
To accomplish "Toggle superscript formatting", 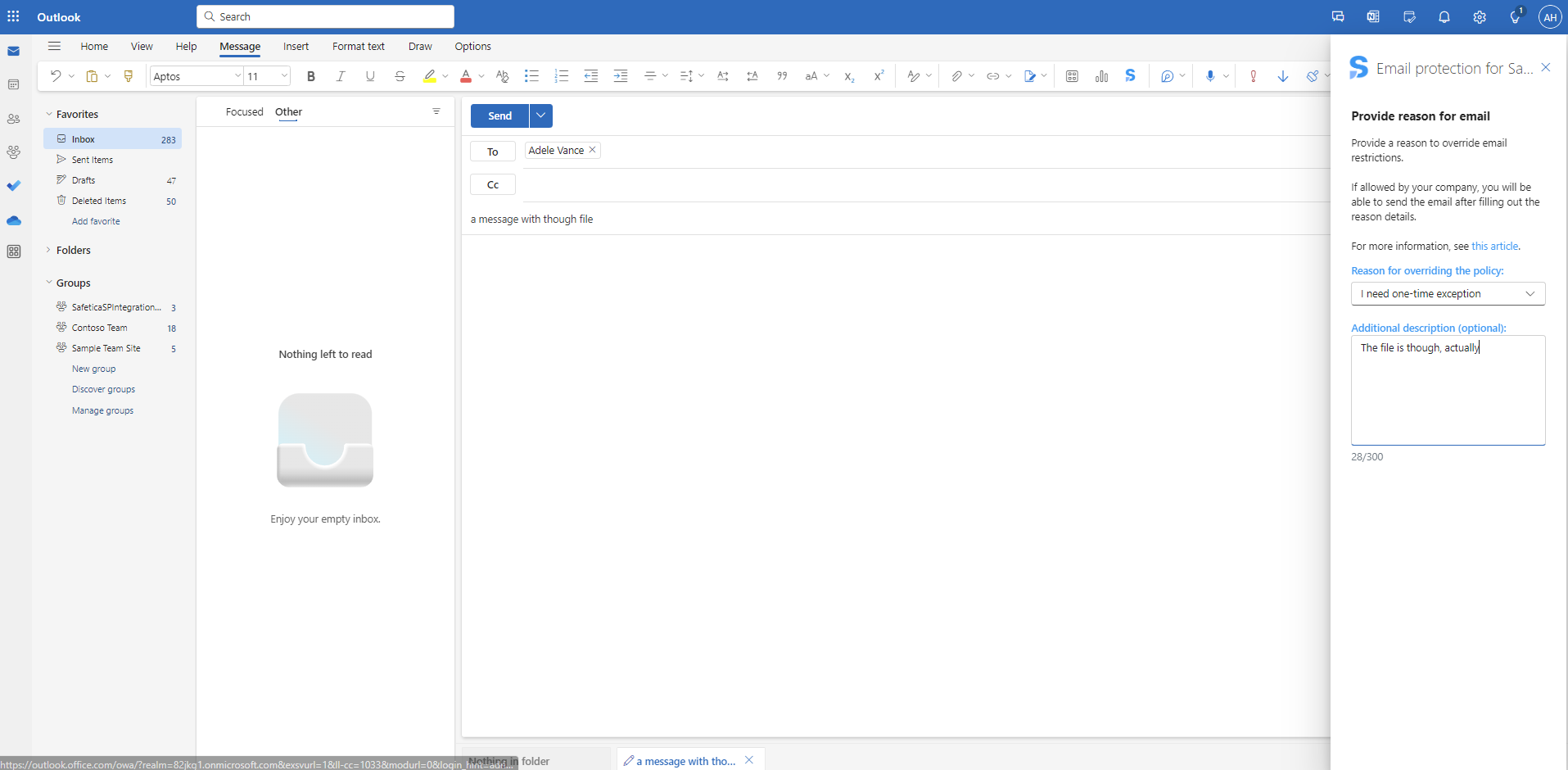I will [879, 75].
